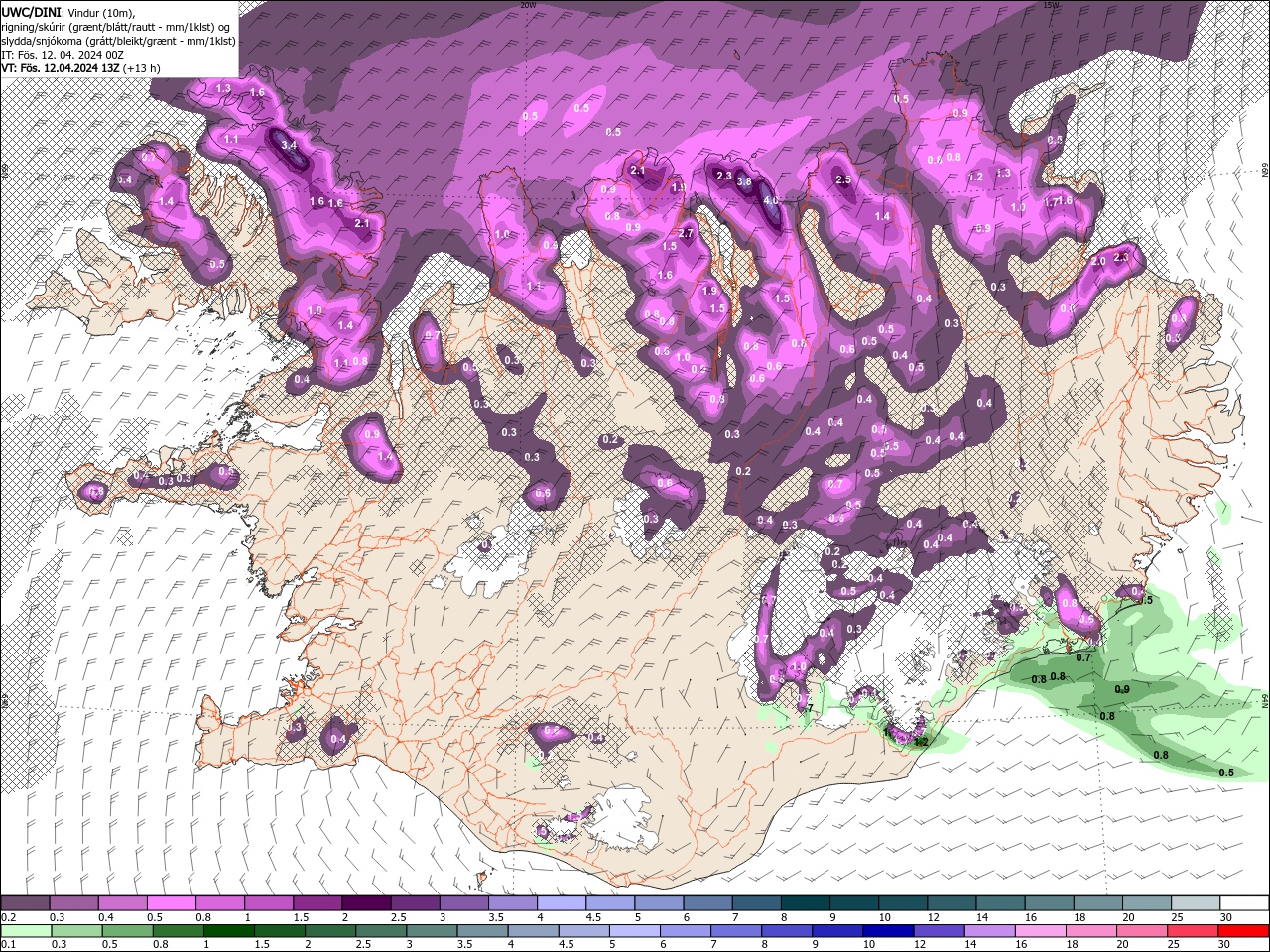Image resolution: width=1270 pixels, height=952 pixels.
Task: Pick the pink lower swatch at 16
Action: coord(1039,931)
